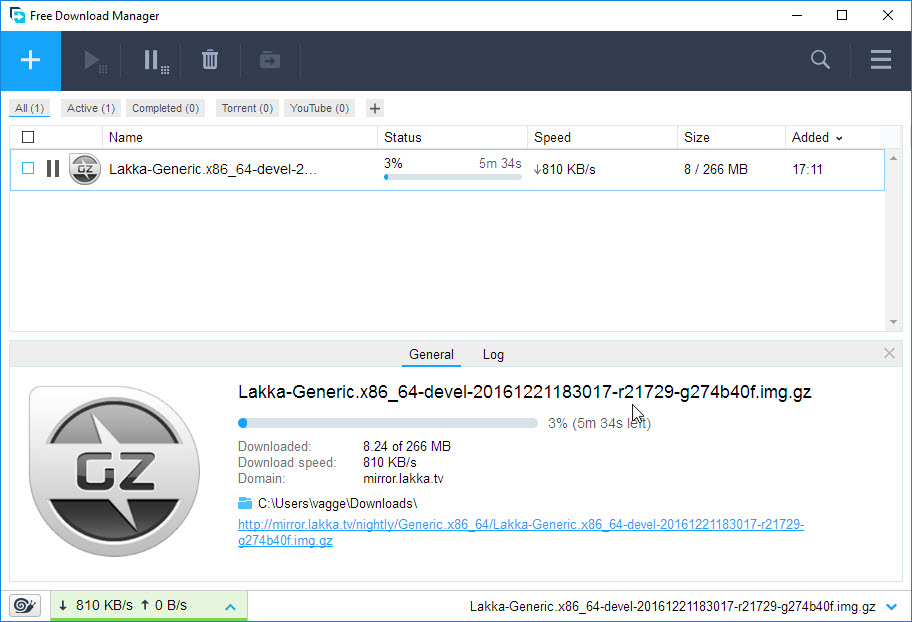
Task: Sort list by Name column
Action: point(126,137)
